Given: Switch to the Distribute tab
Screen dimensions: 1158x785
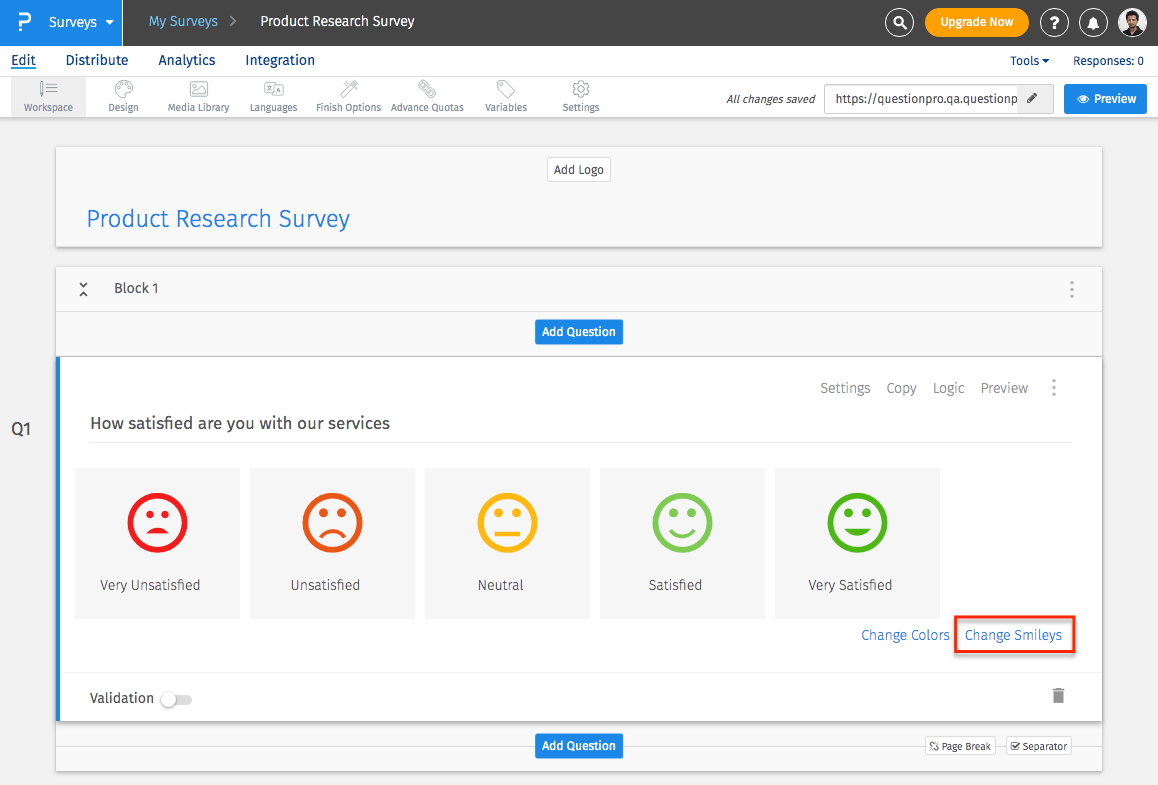Looking at the screenshot, I should pyautogui.click(x=96, y=60).
